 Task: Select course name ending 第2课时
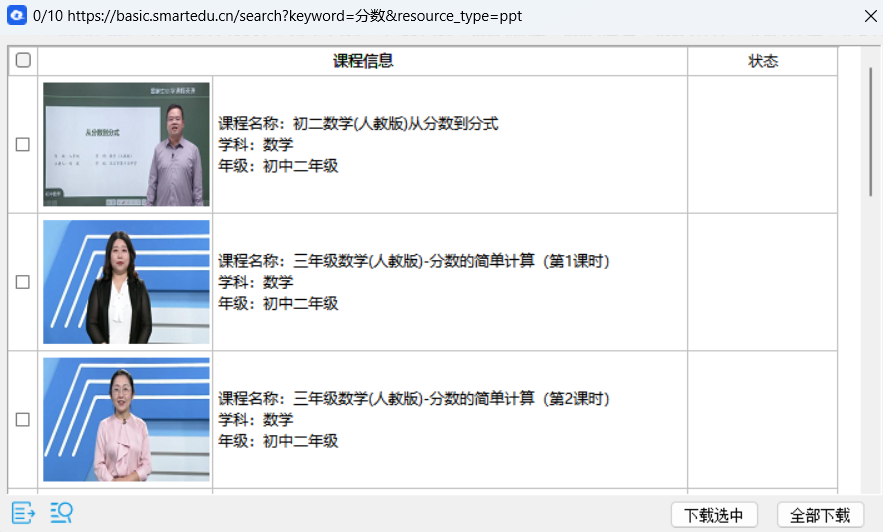pyautogui.click(x=451, y=399)
